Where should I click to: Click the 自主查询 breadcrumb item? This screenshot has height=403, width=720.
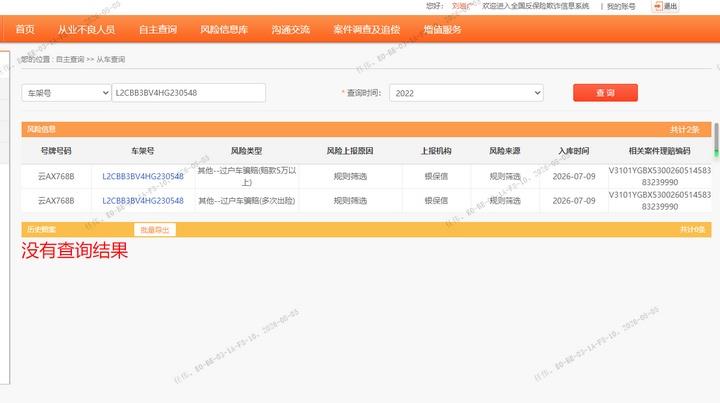(x=70, y=60)
